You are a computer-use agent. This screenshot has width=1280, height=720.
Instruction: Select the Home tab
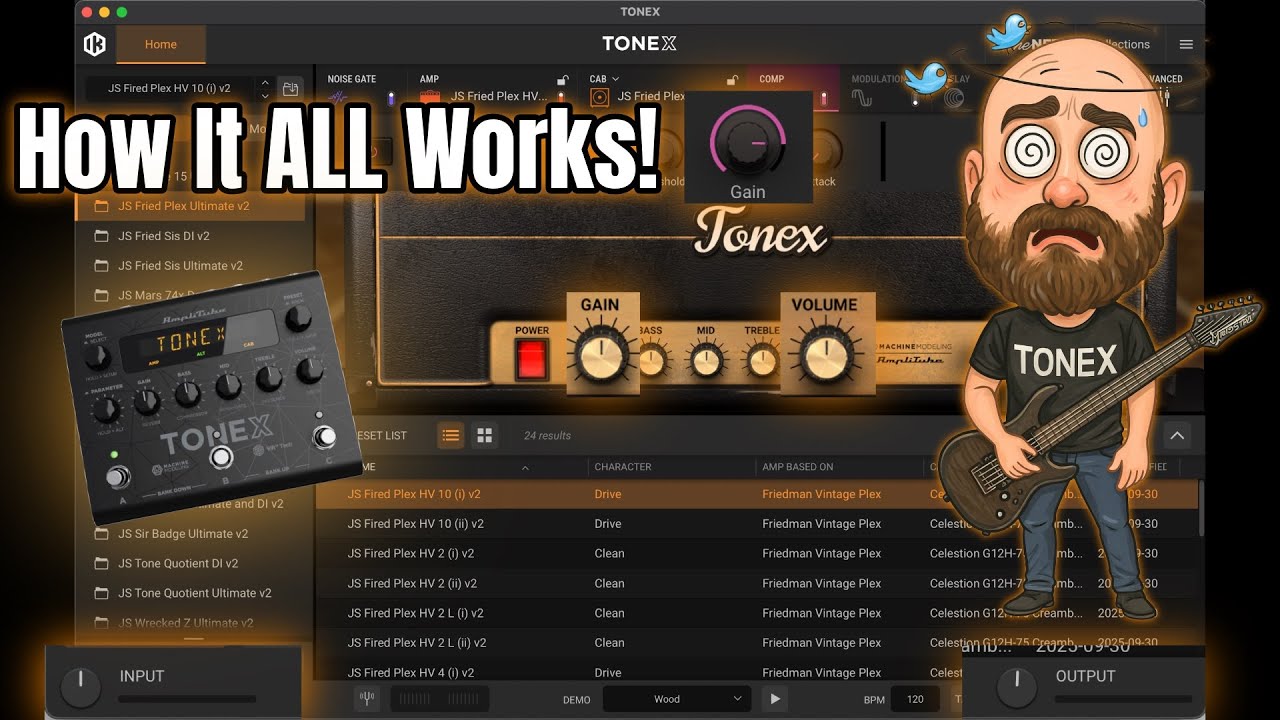point(161,44)
